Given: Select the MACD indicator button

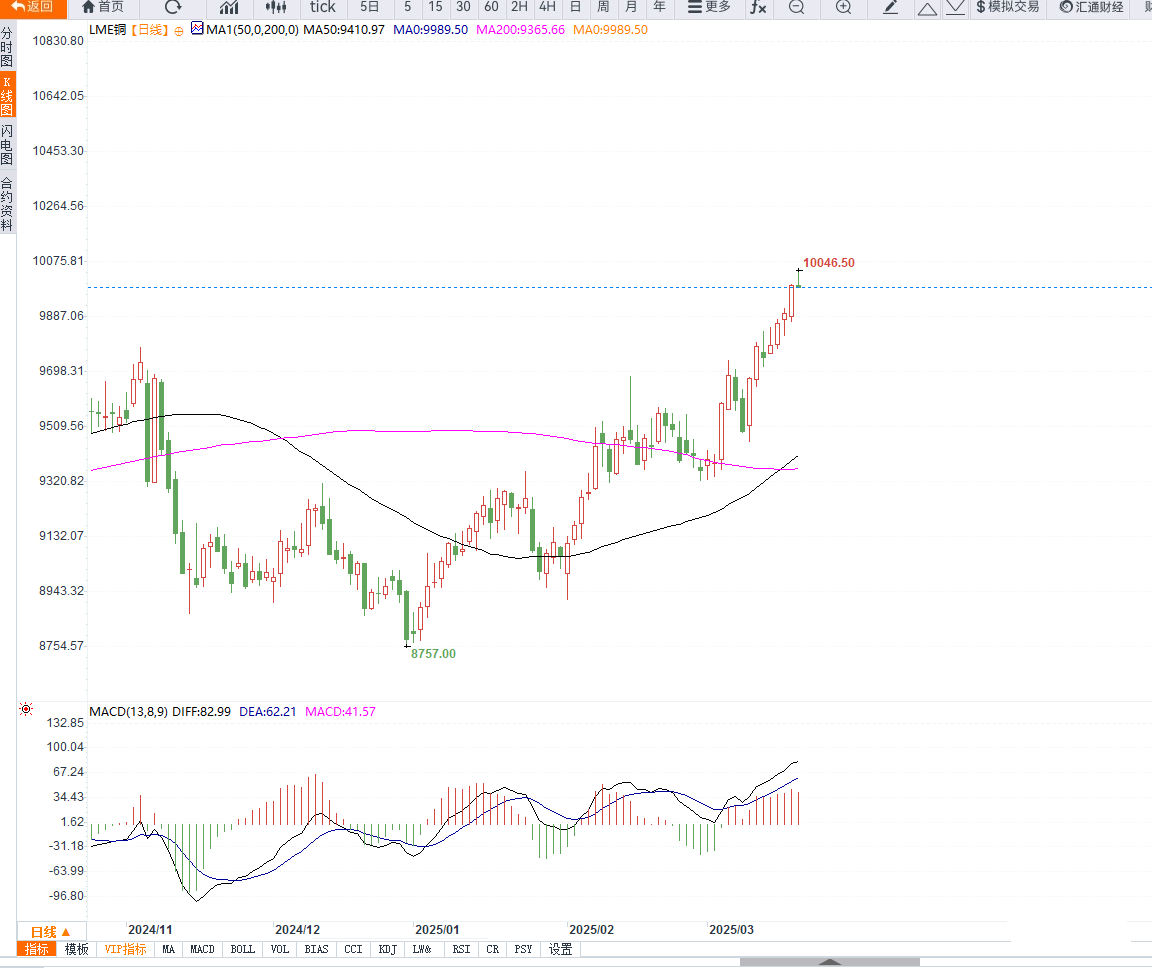Looking at the screenshot, I should (x=202, y=950).
